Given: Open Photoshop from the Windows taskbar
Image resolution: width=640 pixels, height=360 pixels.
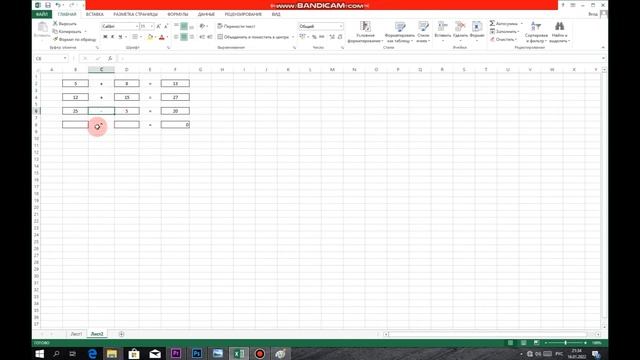Looking at the screenshot, I should pyautogui.click(x=197, y=353).
